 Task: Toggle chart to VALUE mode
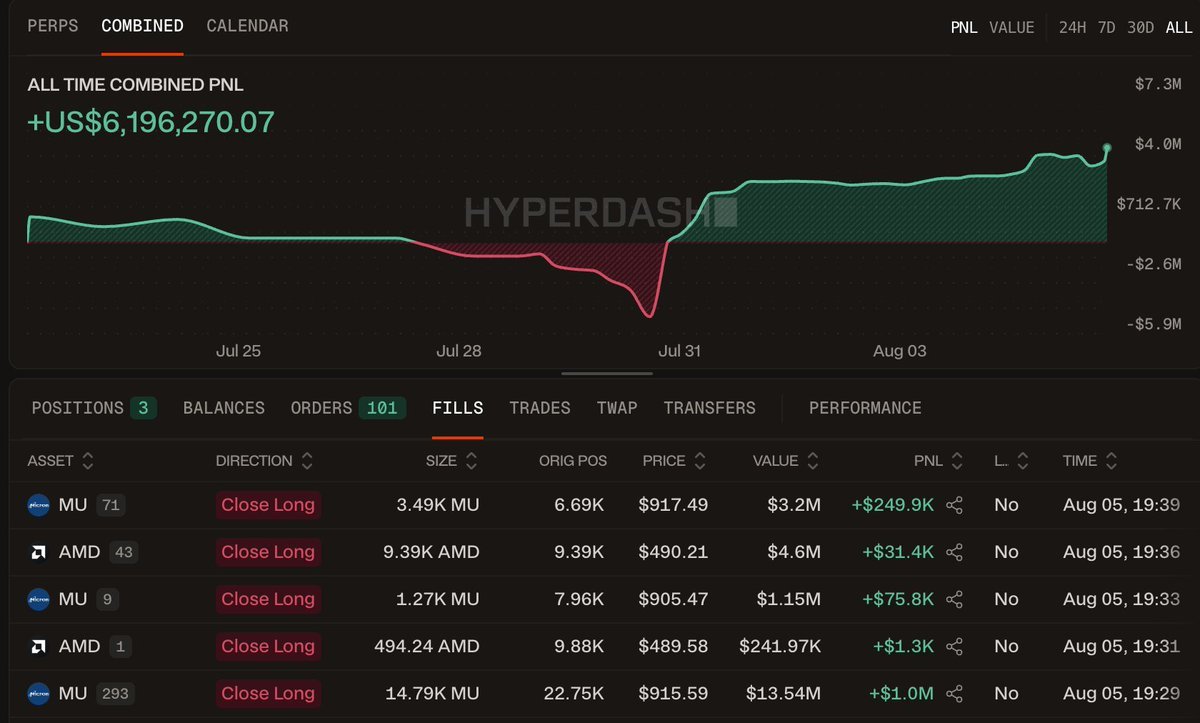point(1012,27)
